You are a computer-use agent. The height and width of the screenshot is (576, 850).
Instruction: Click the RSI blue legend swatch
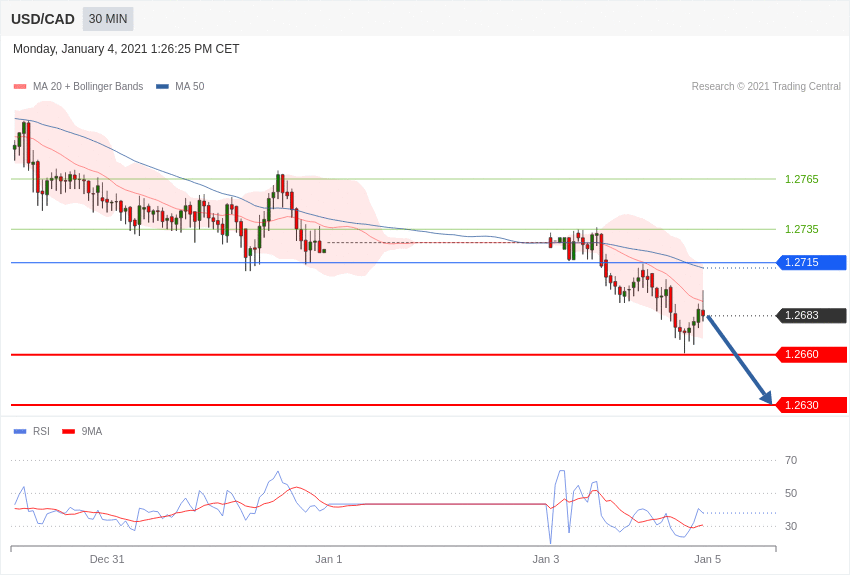pos(20,432)
